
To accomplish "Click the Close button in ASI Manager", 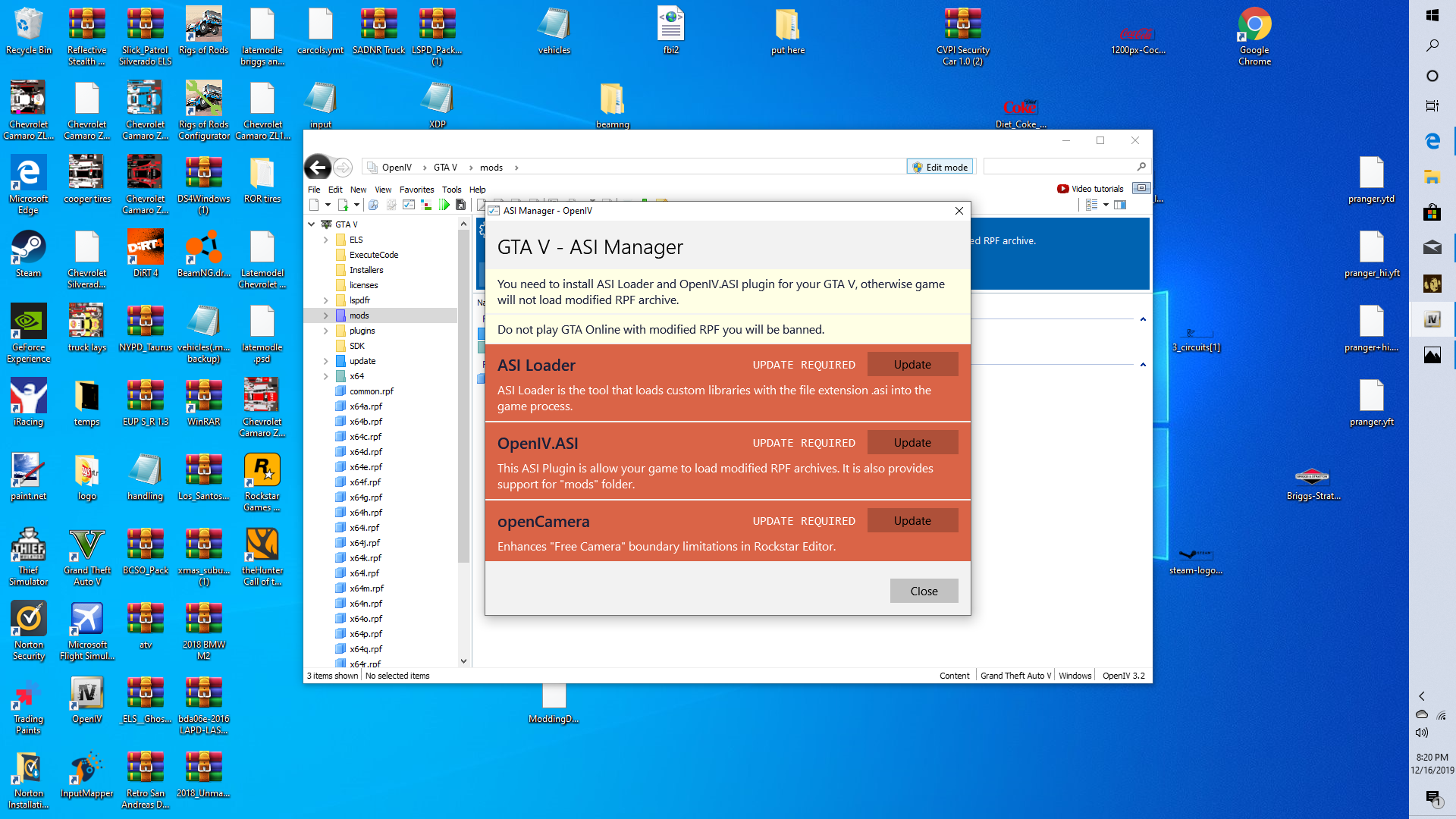I will coord(924,591).
